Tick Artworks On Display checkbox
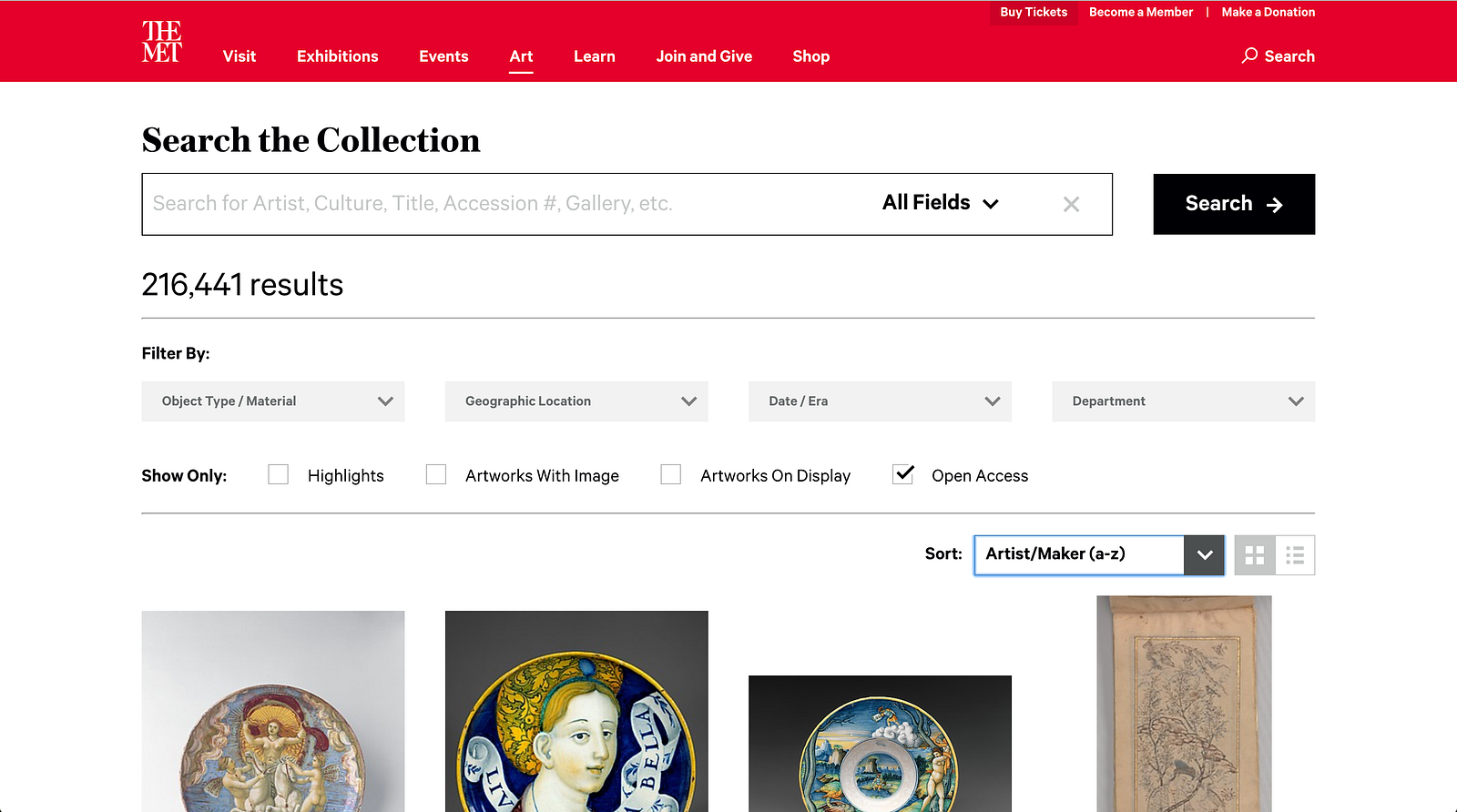1457x812 pixels. (x=671, y=474)
